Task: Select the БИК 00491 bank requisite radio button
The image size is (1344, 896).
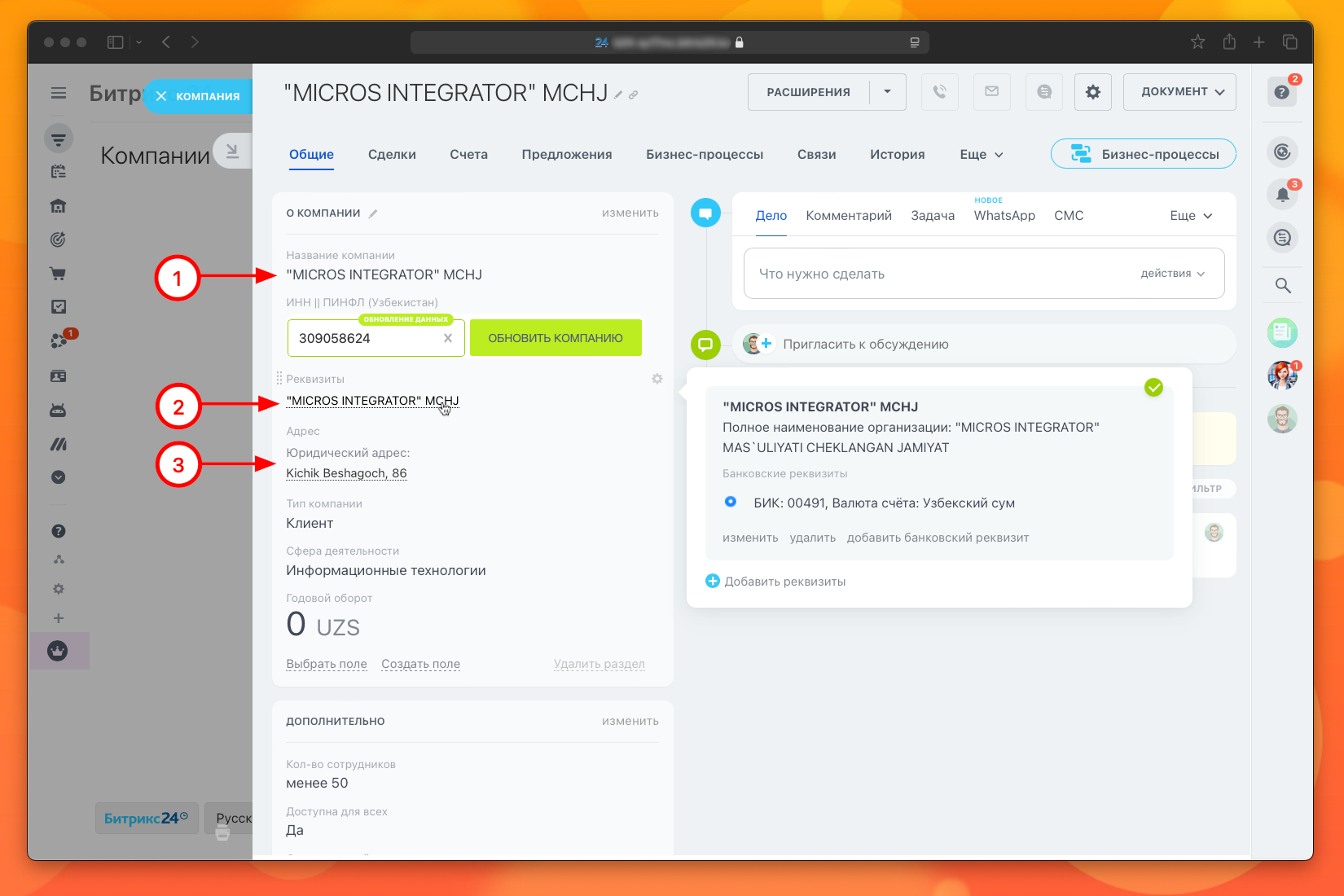Action: [x=731, y=502]
